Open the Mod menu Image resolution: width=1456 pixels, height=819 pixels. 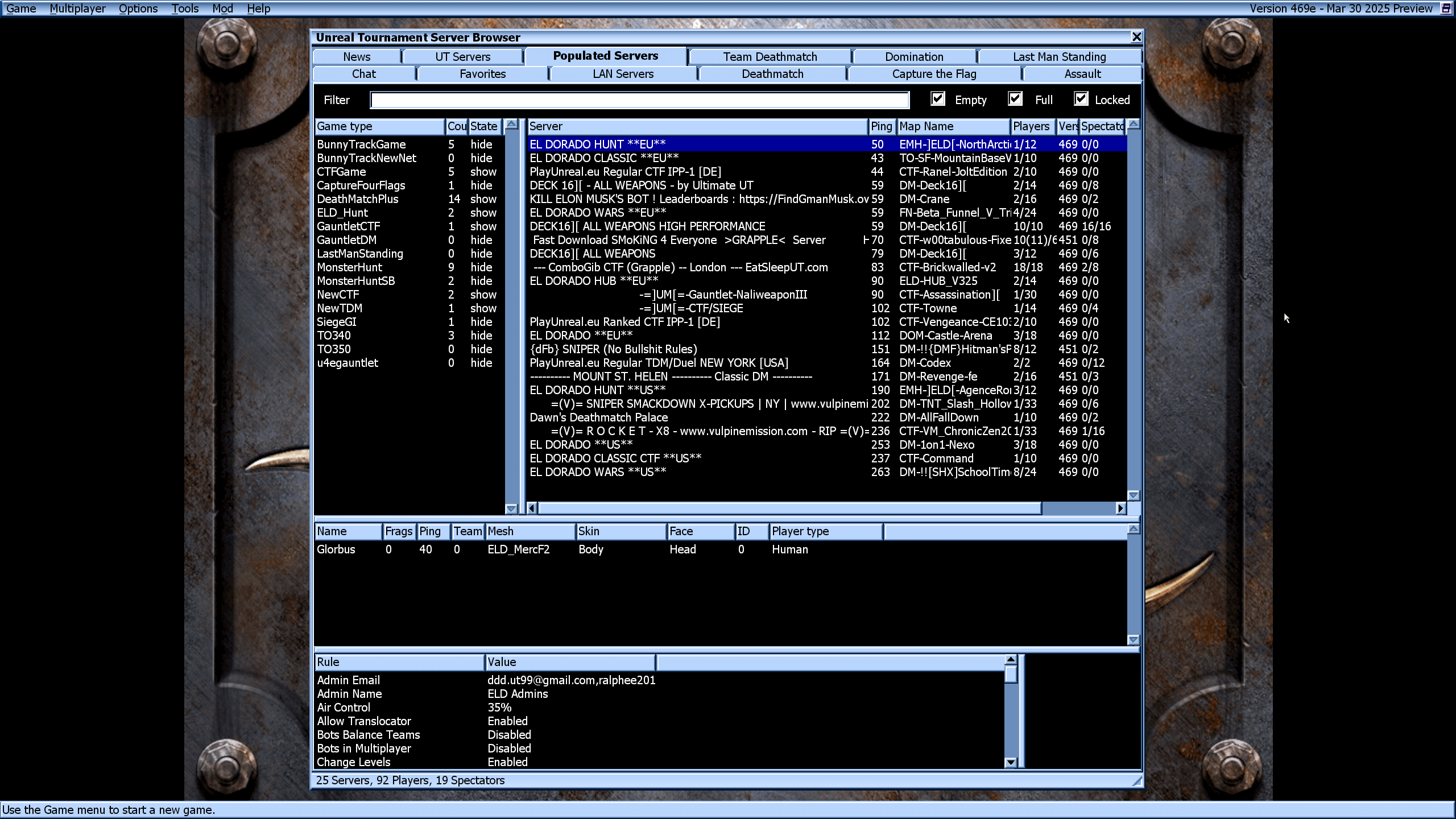222,9
